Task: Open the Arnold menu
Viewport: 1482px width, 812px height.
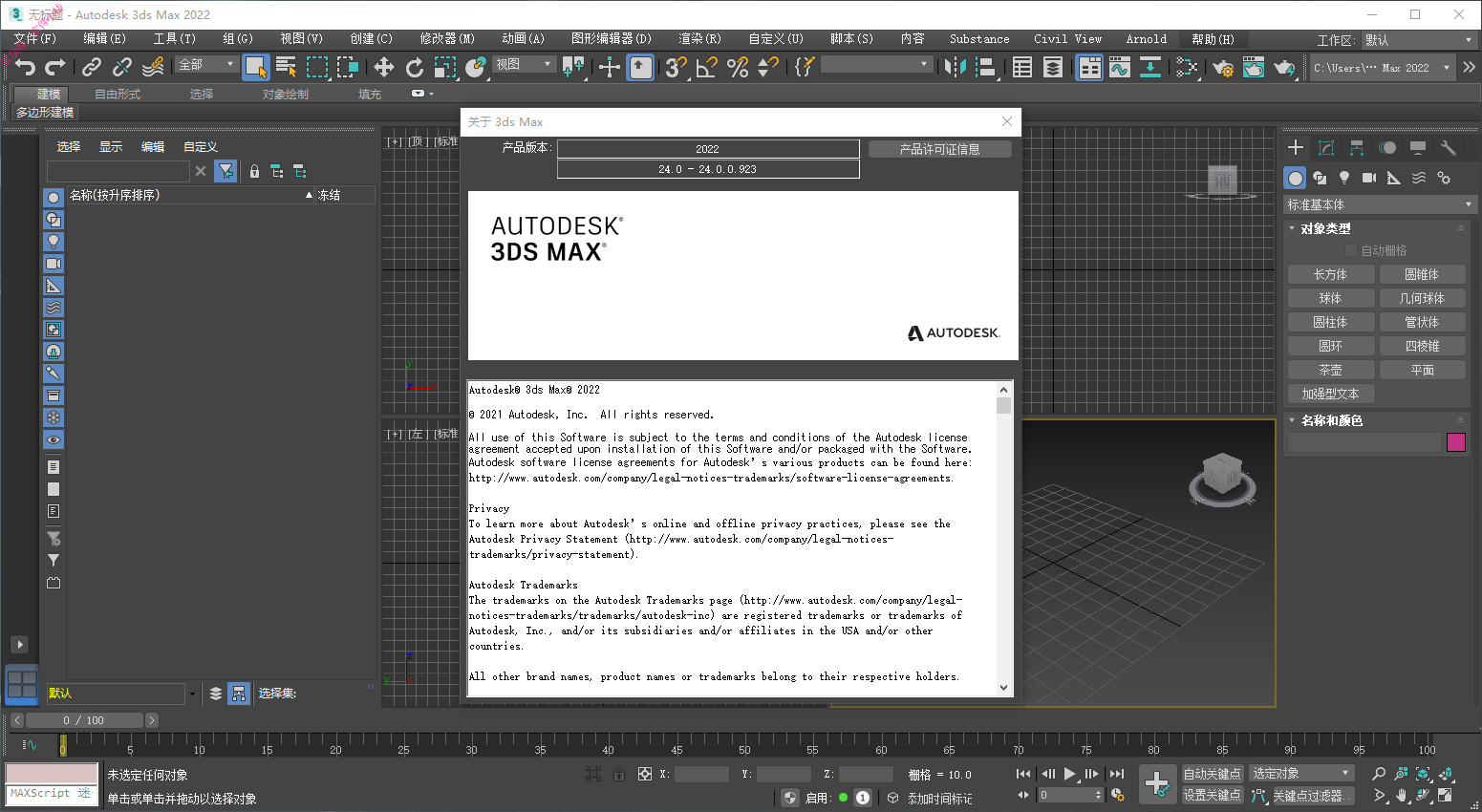Action: point(1146,39)
